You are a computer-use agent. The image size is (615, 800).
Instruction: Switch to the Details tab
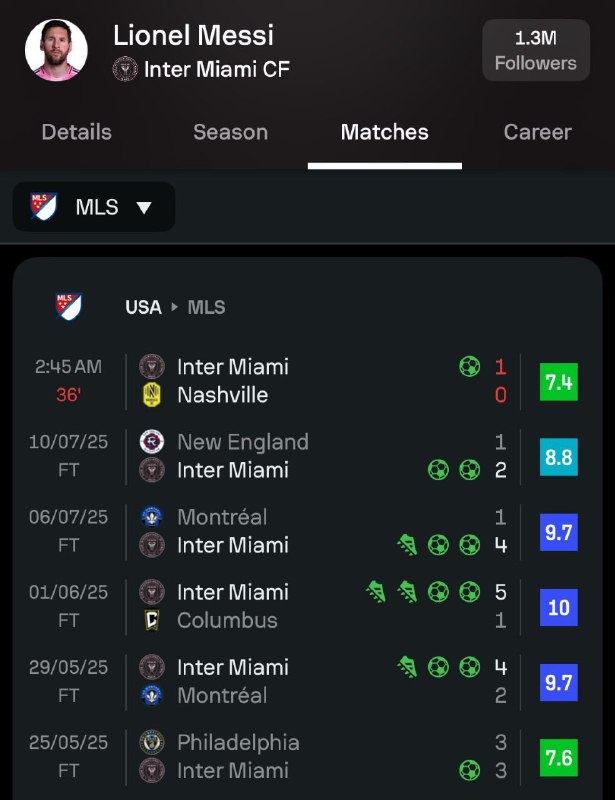(x=77, y=132)
